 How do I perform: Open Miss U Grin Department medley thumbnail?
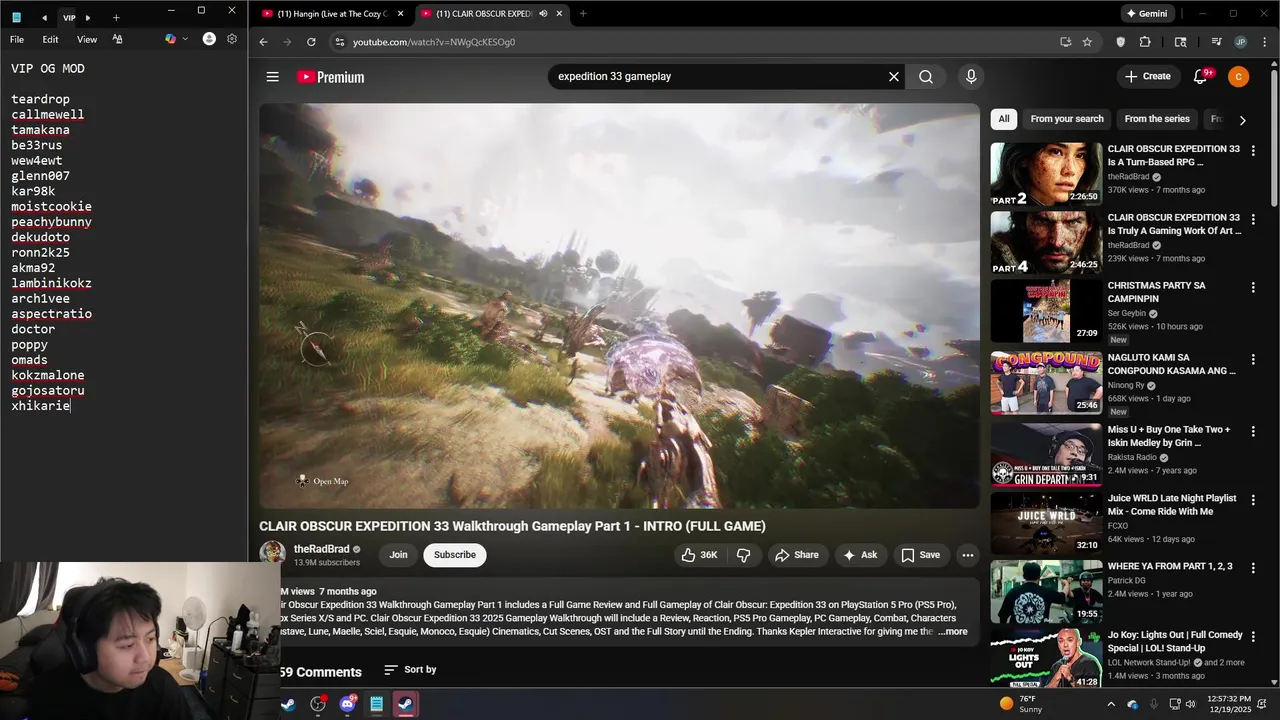click(x=1046, y=455)
